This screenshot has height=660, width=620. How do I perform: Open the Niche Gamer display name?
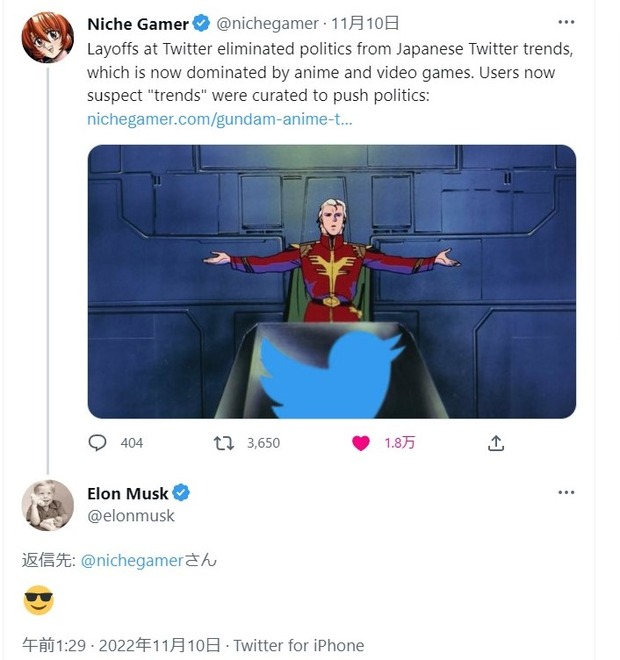(x=138, y=23)
